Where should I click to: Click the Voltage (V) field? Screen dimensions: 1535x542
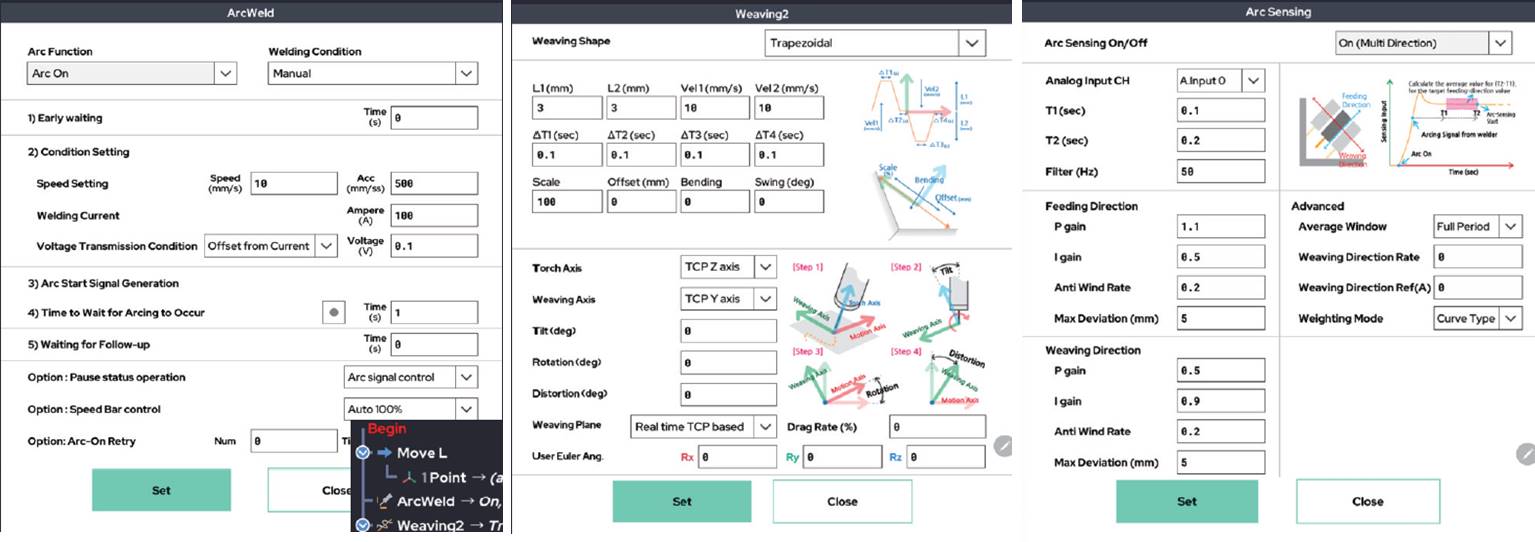[x=434, y=246]
